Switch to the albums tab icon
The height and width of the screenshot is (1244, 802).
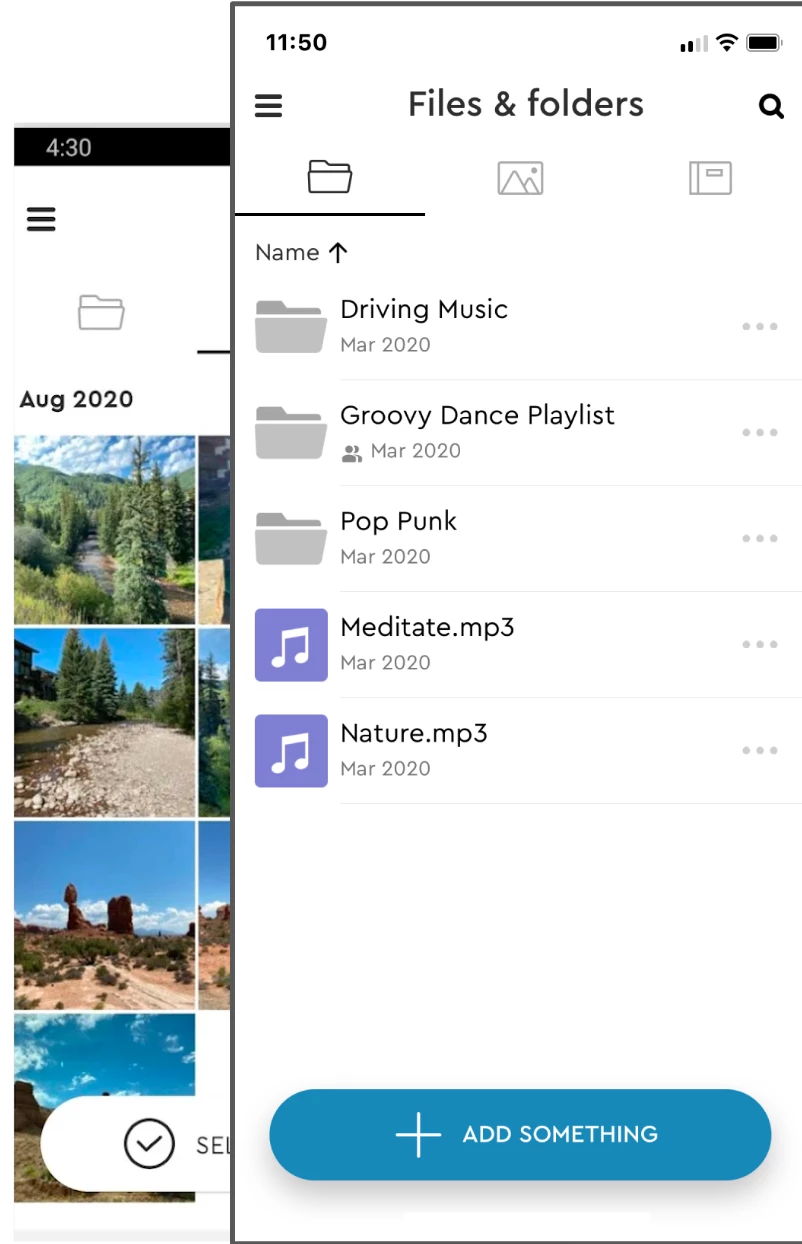pyautogui.click(x=710, y=179)
